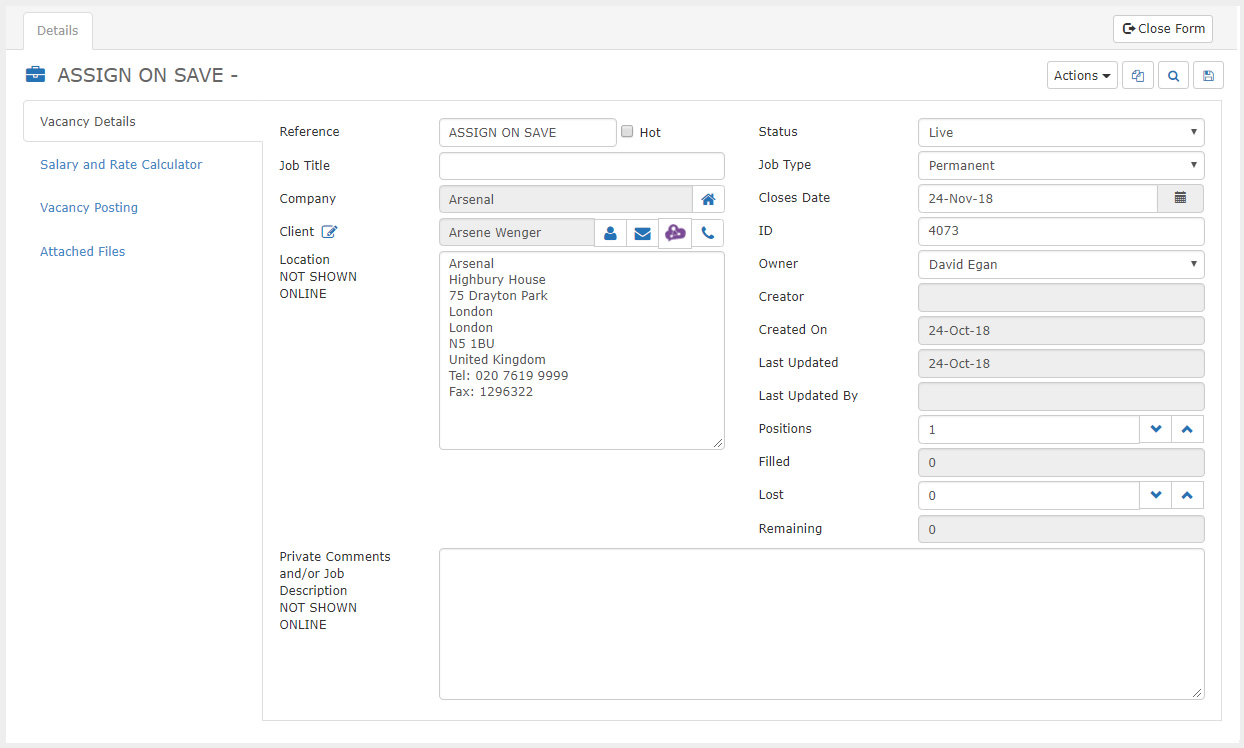Decrease Positions with down chevron
The height and width of the screenshot is (748, 1244).
pyautogui.click(x=1156, y=429)
